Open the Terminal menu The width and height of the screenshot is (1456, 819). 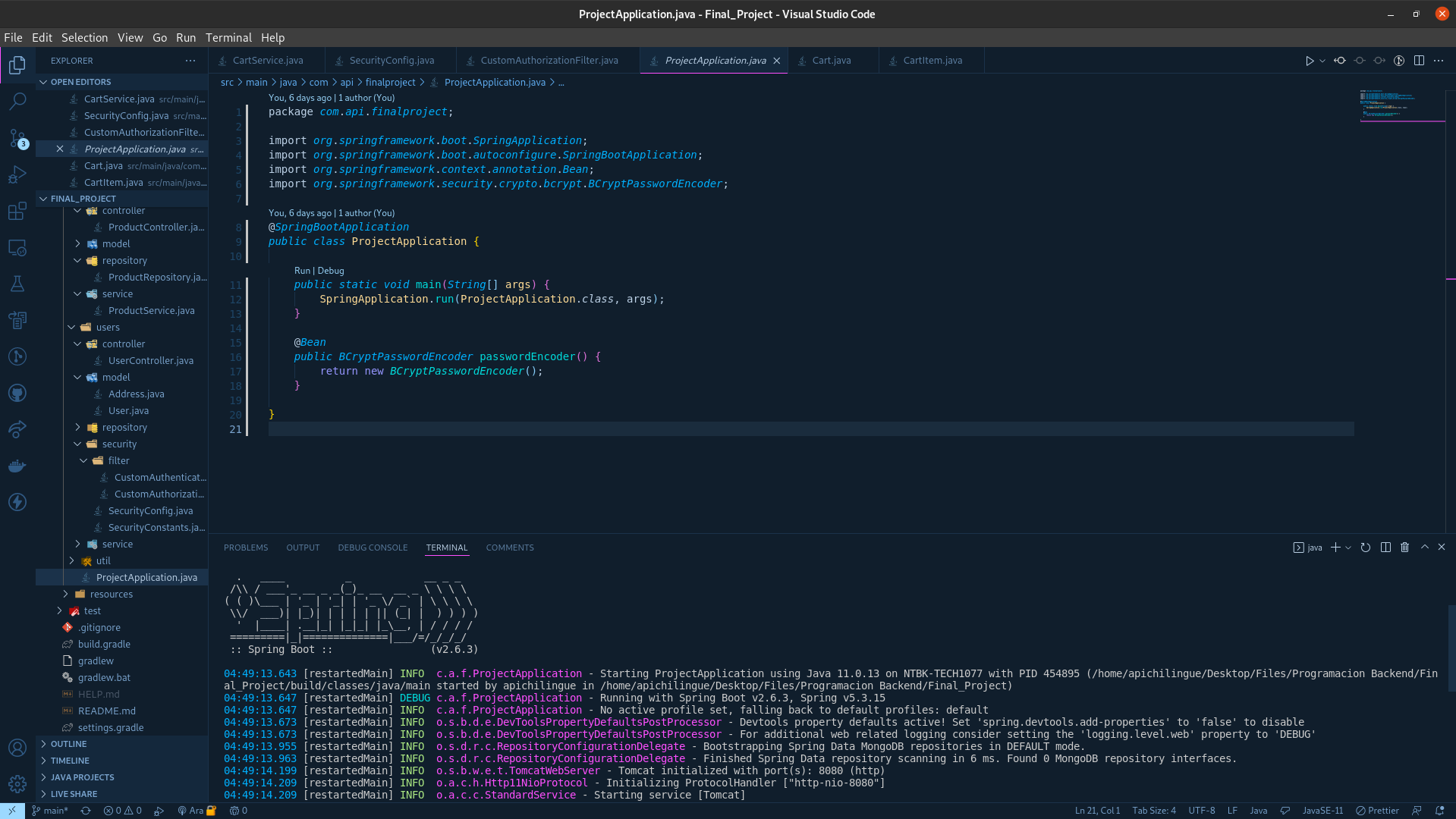(228, 37)
